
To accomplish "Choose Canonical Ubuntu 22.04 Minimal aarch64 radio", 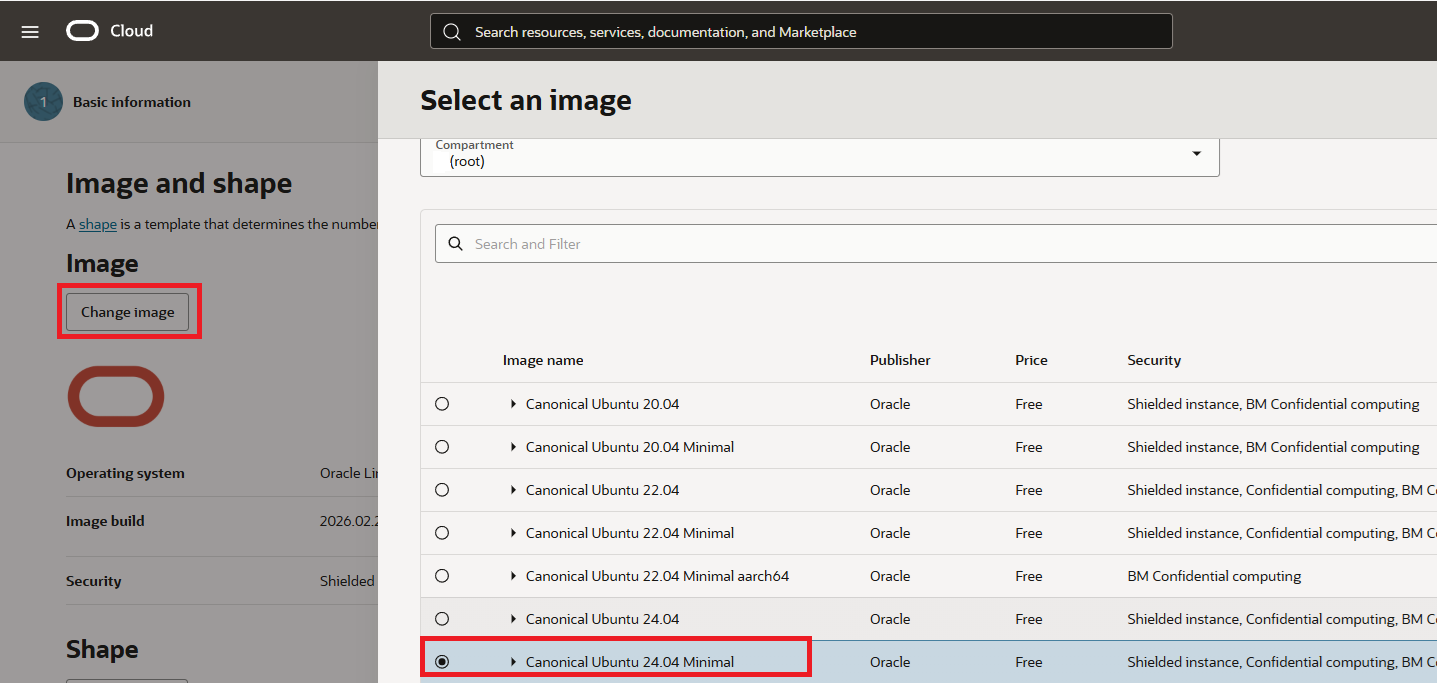I will [x=442, y=576].
